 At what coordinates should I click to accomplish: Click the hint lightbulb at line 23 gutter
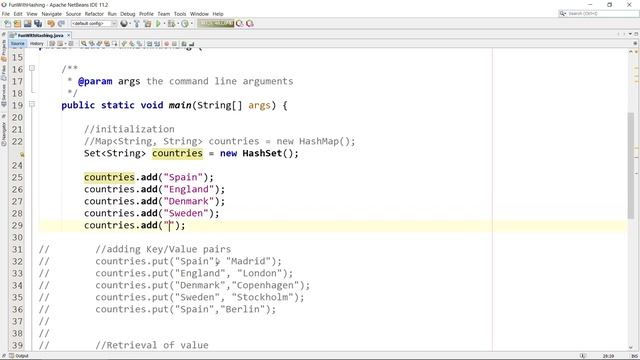22,154
